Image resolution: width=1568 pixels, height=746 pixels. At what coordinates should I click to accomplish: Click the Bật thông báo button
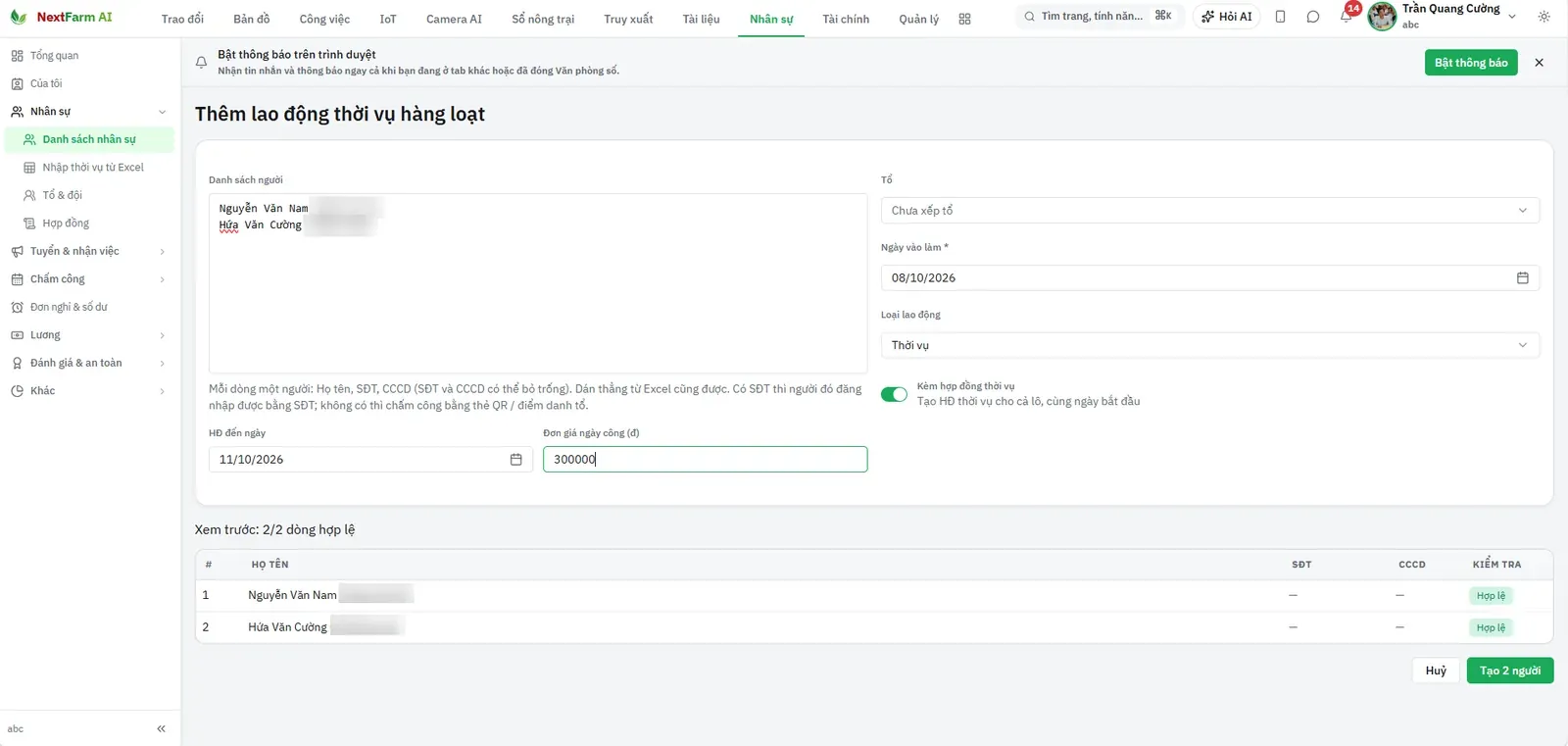coord(1471,63)
